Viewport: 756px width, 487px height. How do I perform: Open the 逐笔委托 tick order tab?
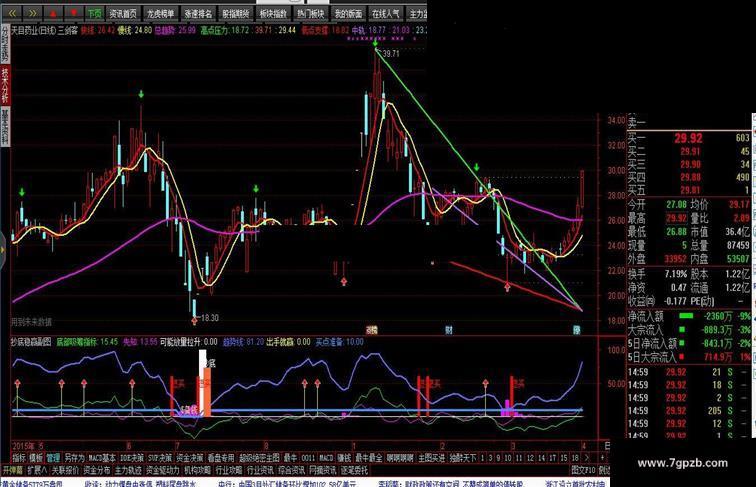pos(354,470)
